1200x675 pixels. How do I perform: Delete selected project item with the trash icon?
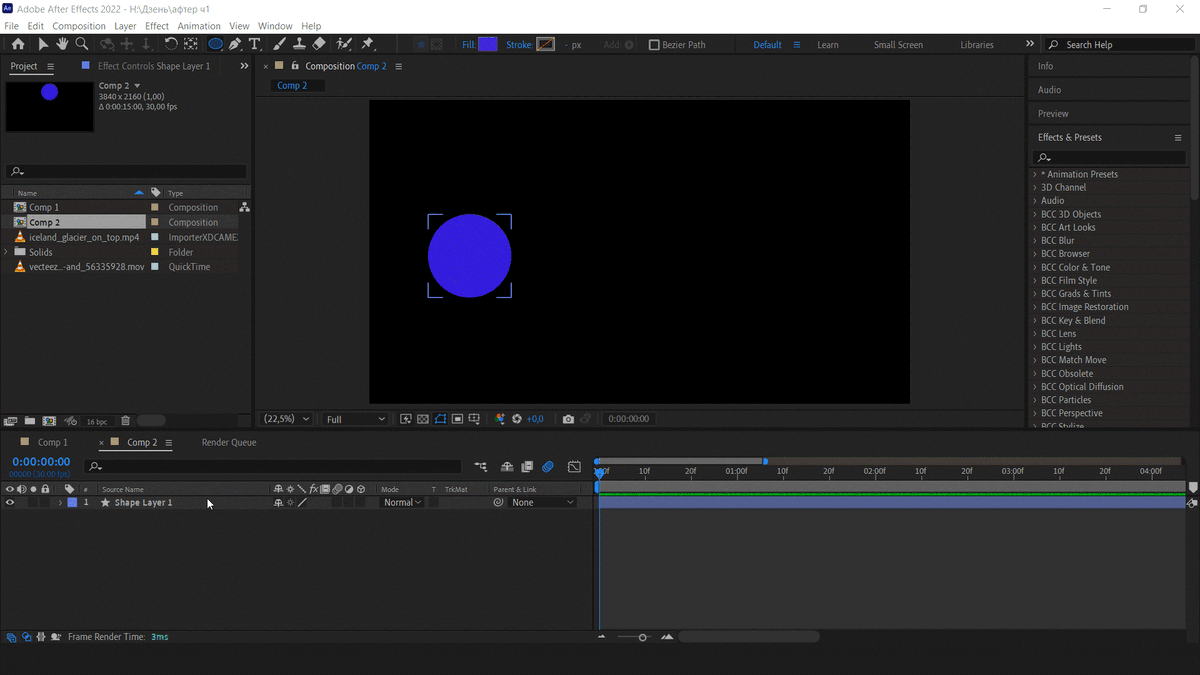point(125,421)
